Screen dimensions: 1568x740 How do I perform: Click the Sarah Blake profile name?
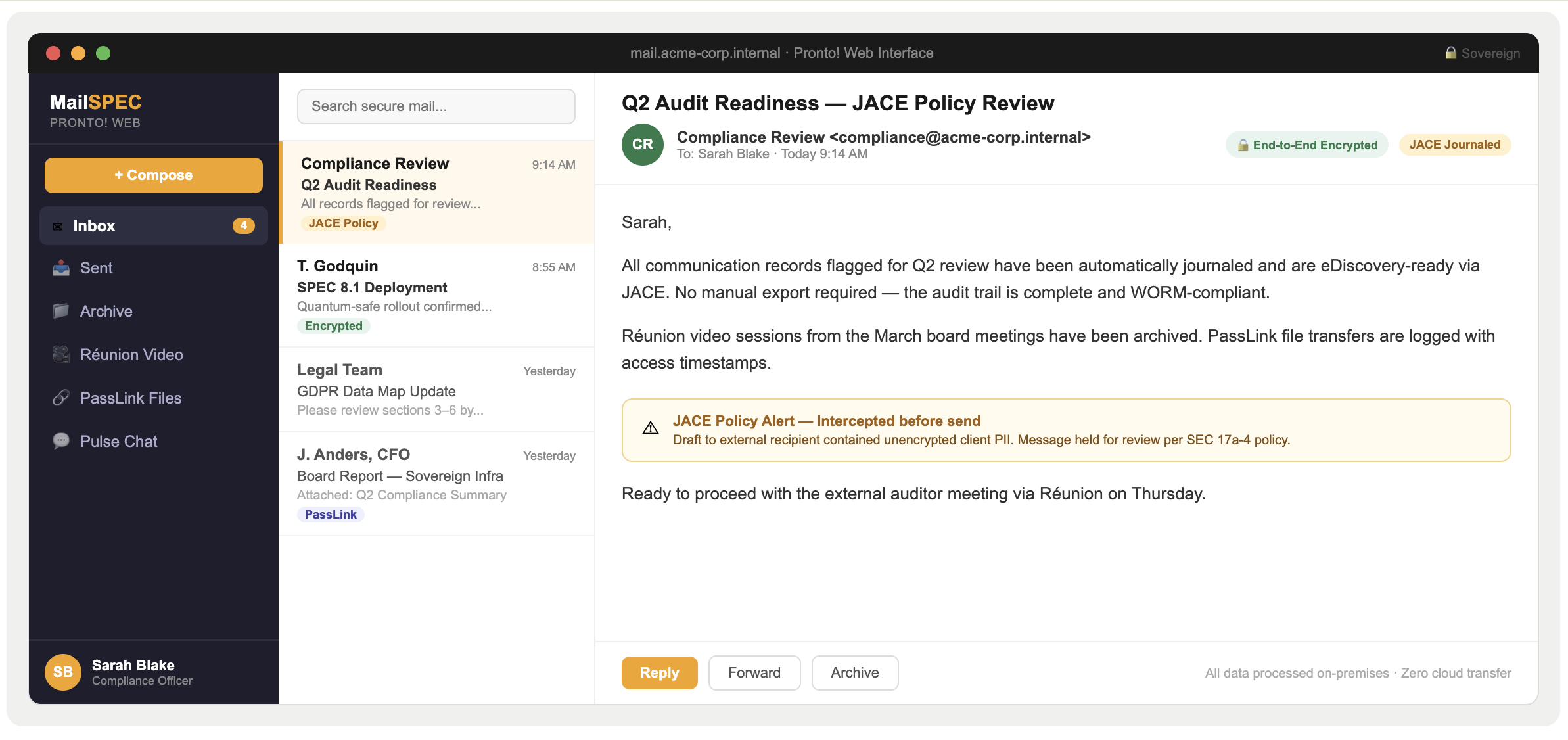tap(133, 665)
